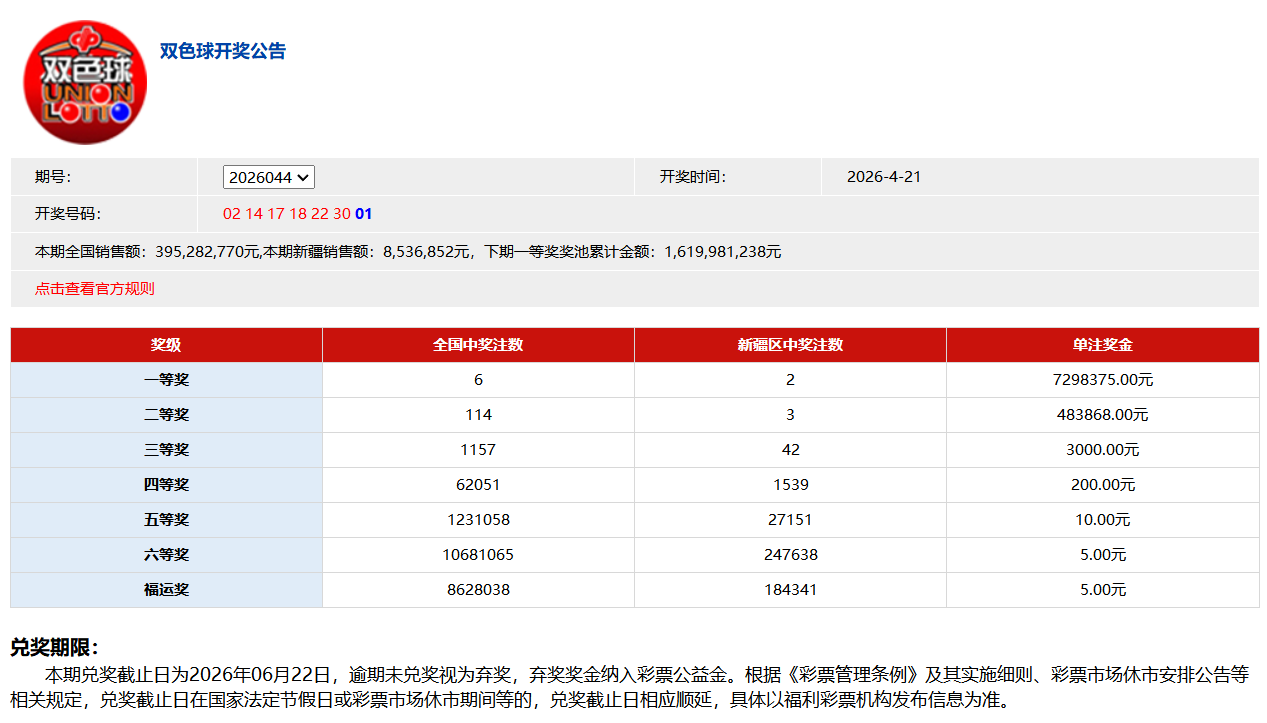
Task: Click the 新疆区中奖注数 column header
Action: [x=790, y=345]
